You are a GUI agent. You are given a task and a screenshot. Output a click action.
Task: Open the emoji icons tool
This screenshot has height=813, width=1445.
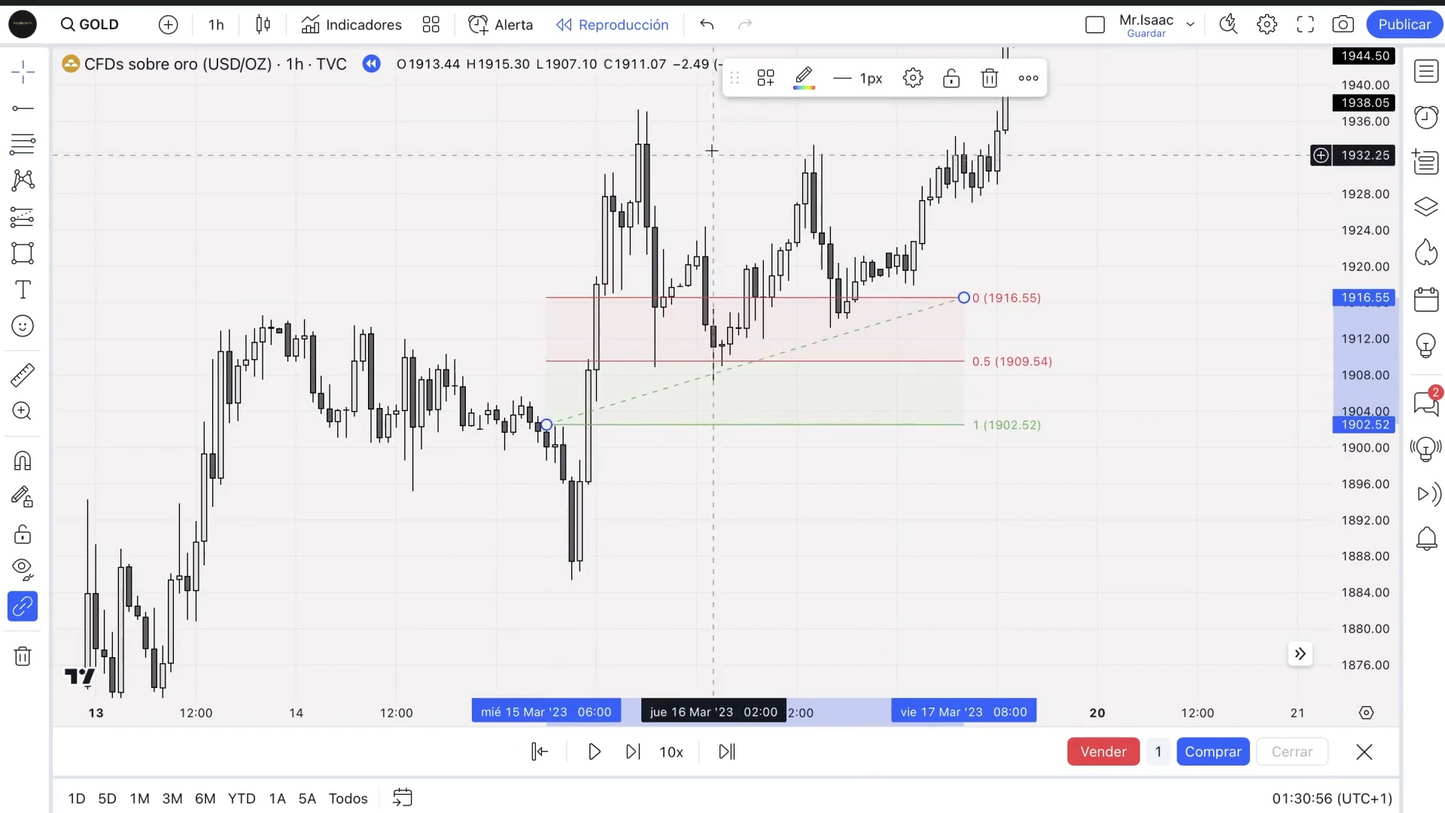[22, 326]
